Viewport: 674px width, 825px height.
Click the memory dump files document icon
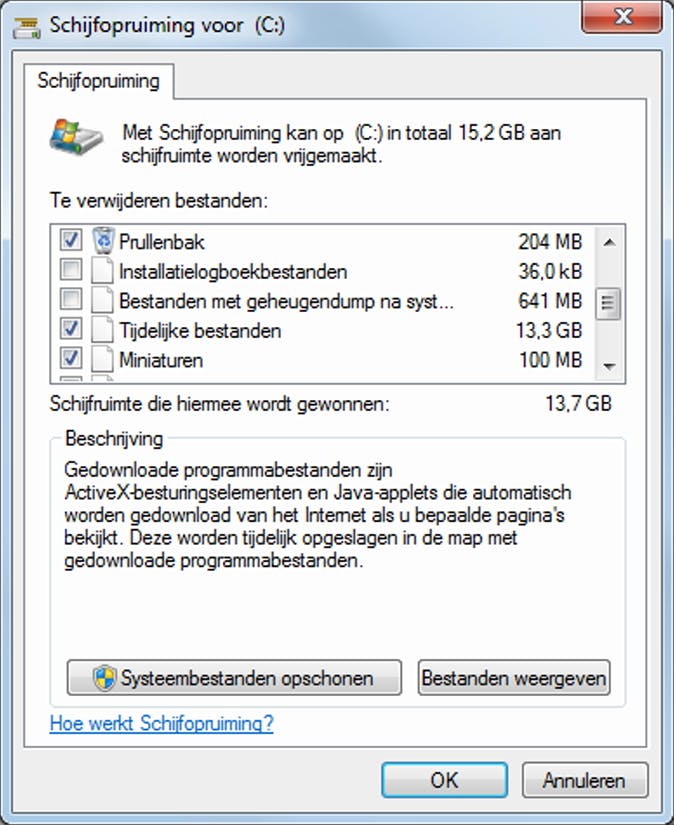pyautogui.click(x=104, y=300)
